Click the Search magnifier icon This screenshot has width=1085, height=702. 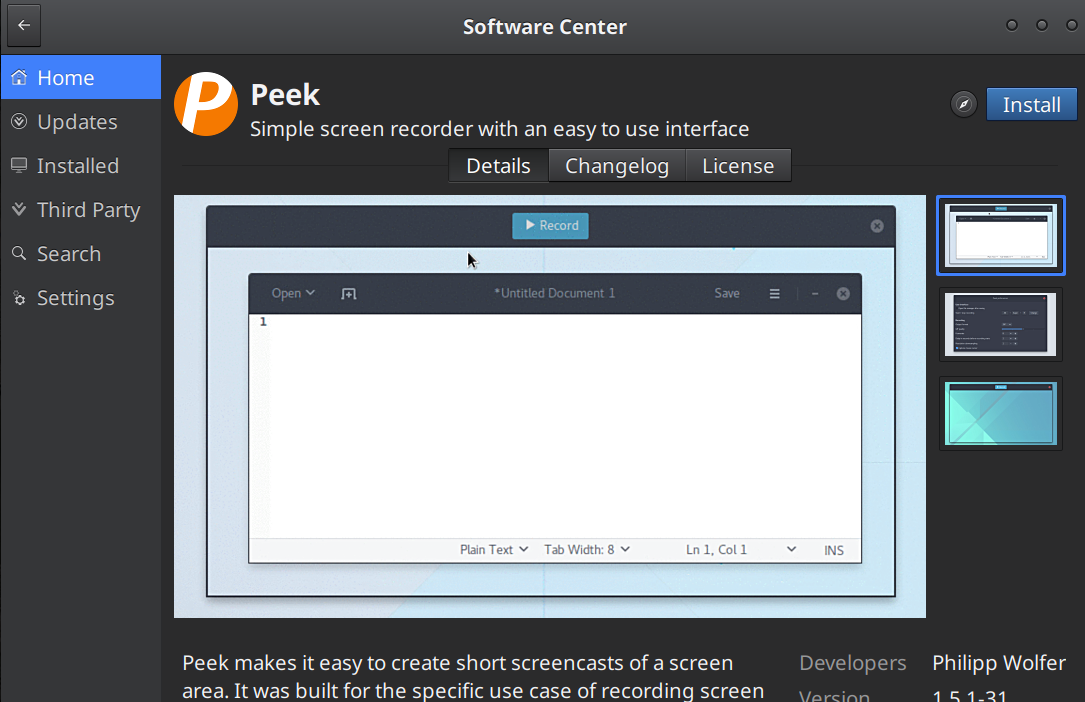pos(19,253)
